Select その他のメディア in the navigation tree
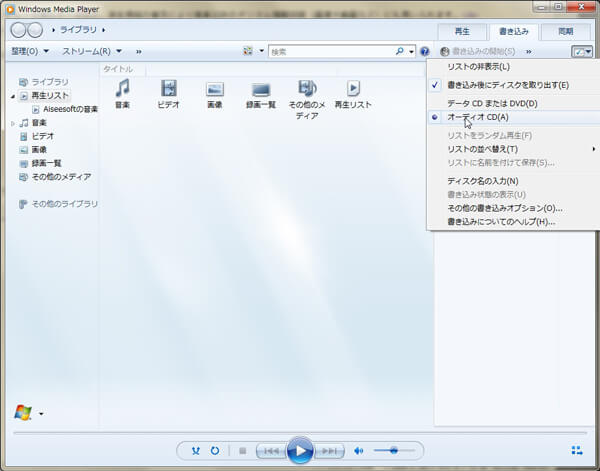This screenshot has height=471, width=600. [x=61, y=177]
